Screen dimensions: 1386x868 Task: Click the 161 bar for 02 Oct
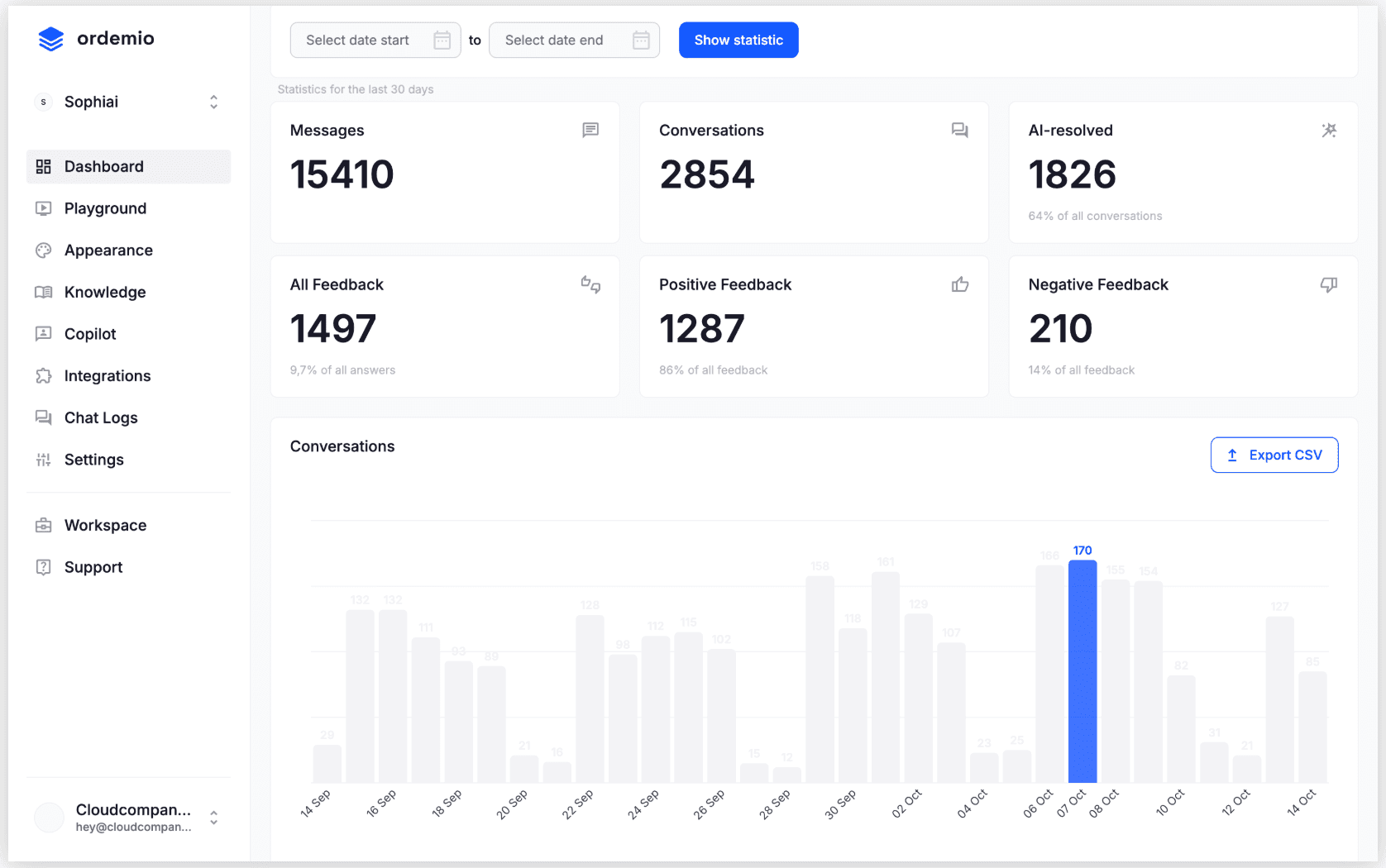[x=886, y=677]
